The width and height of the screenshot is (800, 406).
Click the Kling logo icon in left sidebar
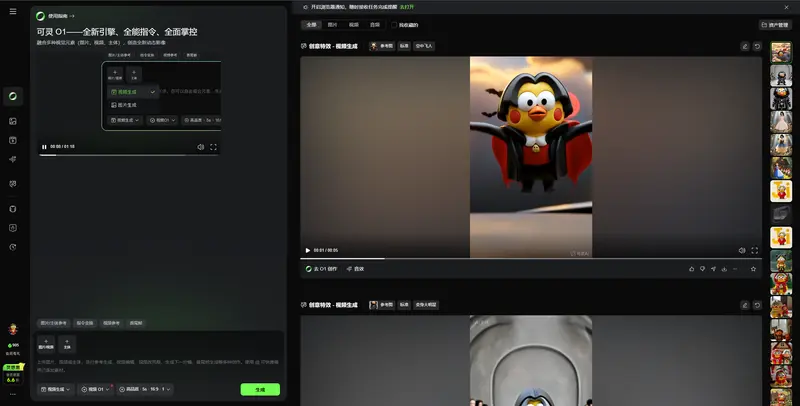(13, 96)
